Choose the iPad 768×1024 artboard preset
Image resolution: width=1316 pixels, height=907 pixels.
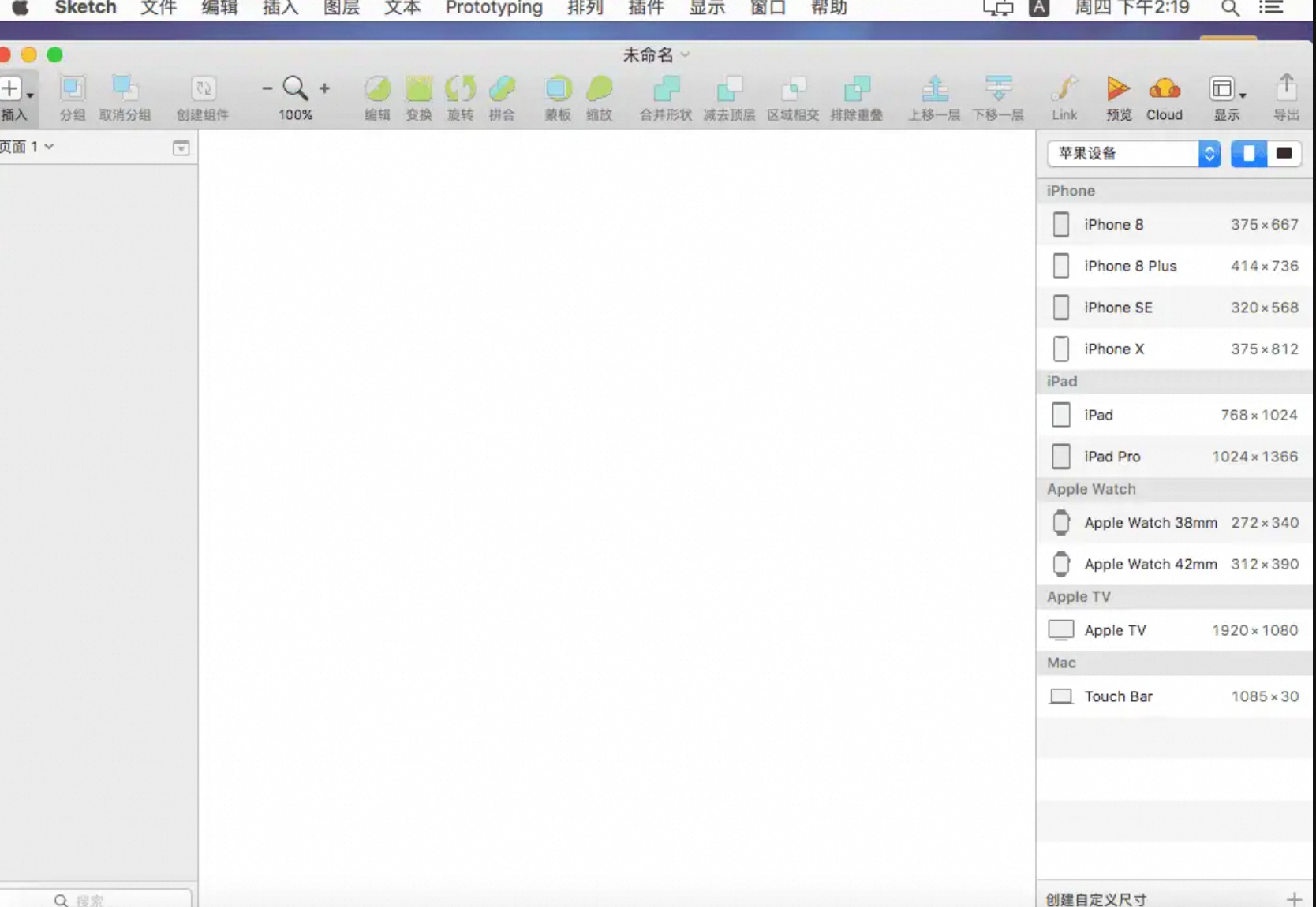pyautogui.click(x=1175, y=415)
